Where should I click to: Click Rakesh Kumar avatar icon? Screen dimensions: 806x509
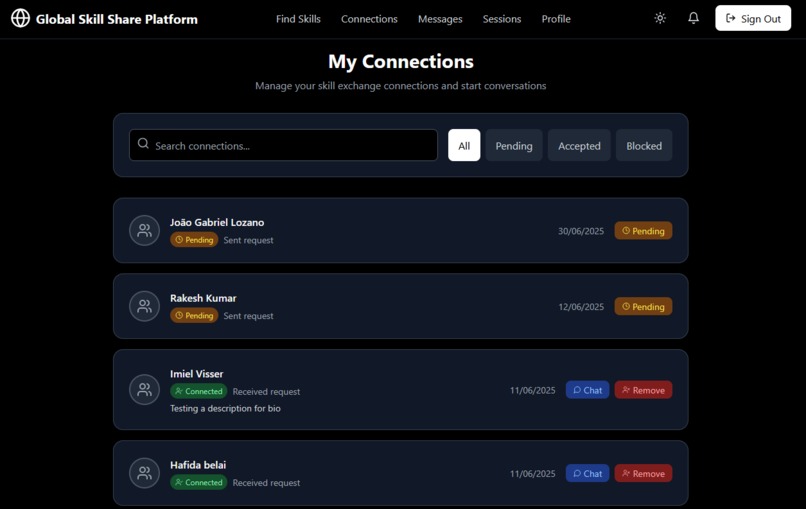pyautogui.click(x=144, y=306)
